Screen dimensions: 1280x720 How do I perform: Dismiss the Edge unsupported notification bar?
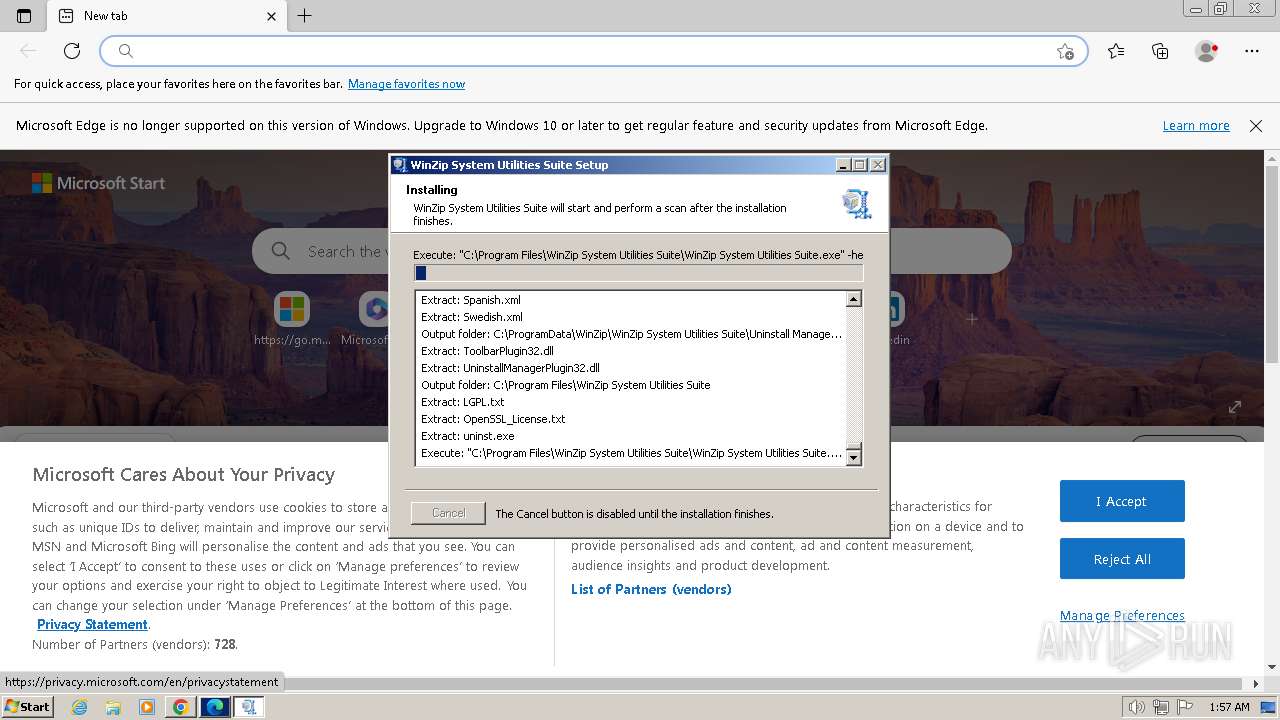point(1256,126)
